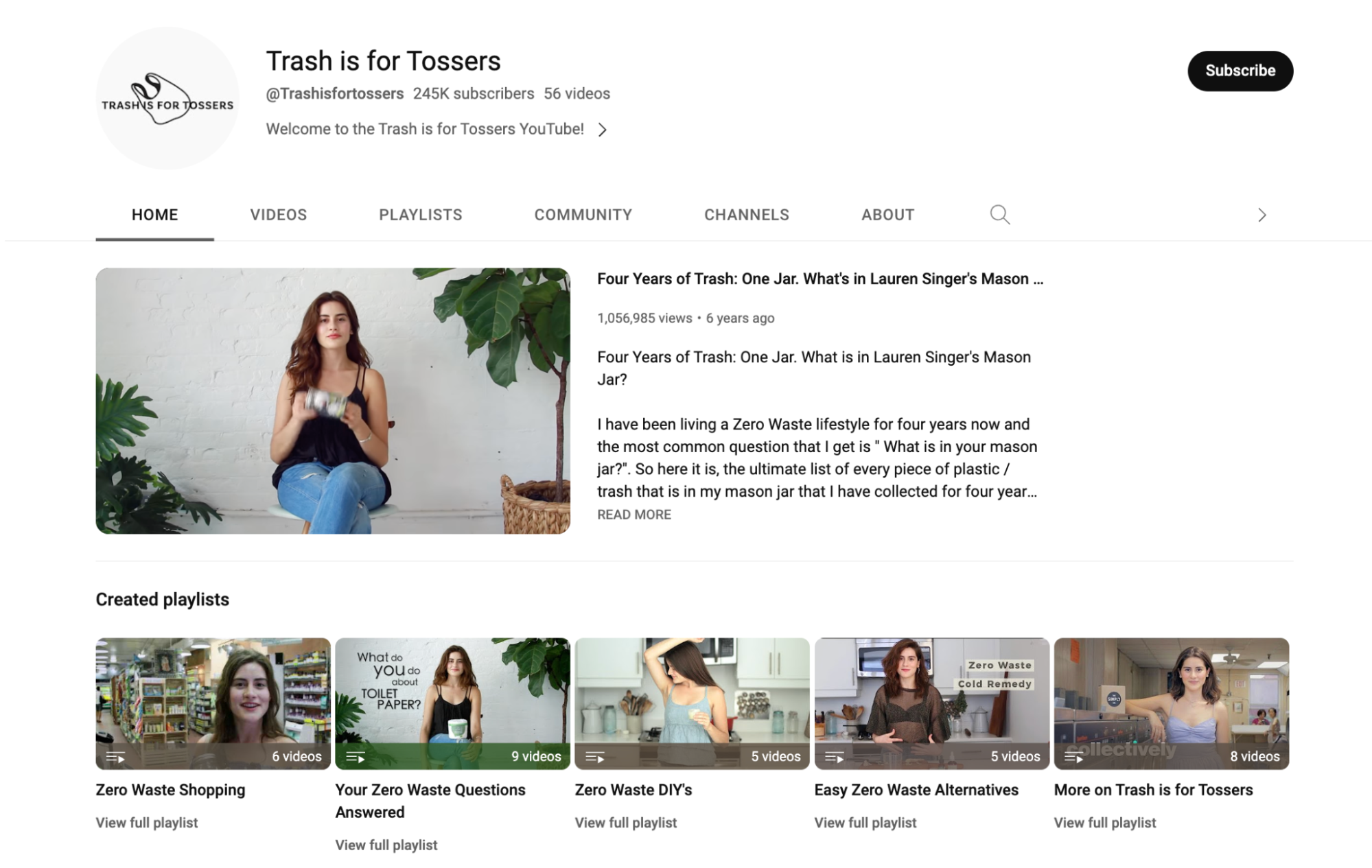Click the 9 videos label on questions playlist

(x=536, y=756)
